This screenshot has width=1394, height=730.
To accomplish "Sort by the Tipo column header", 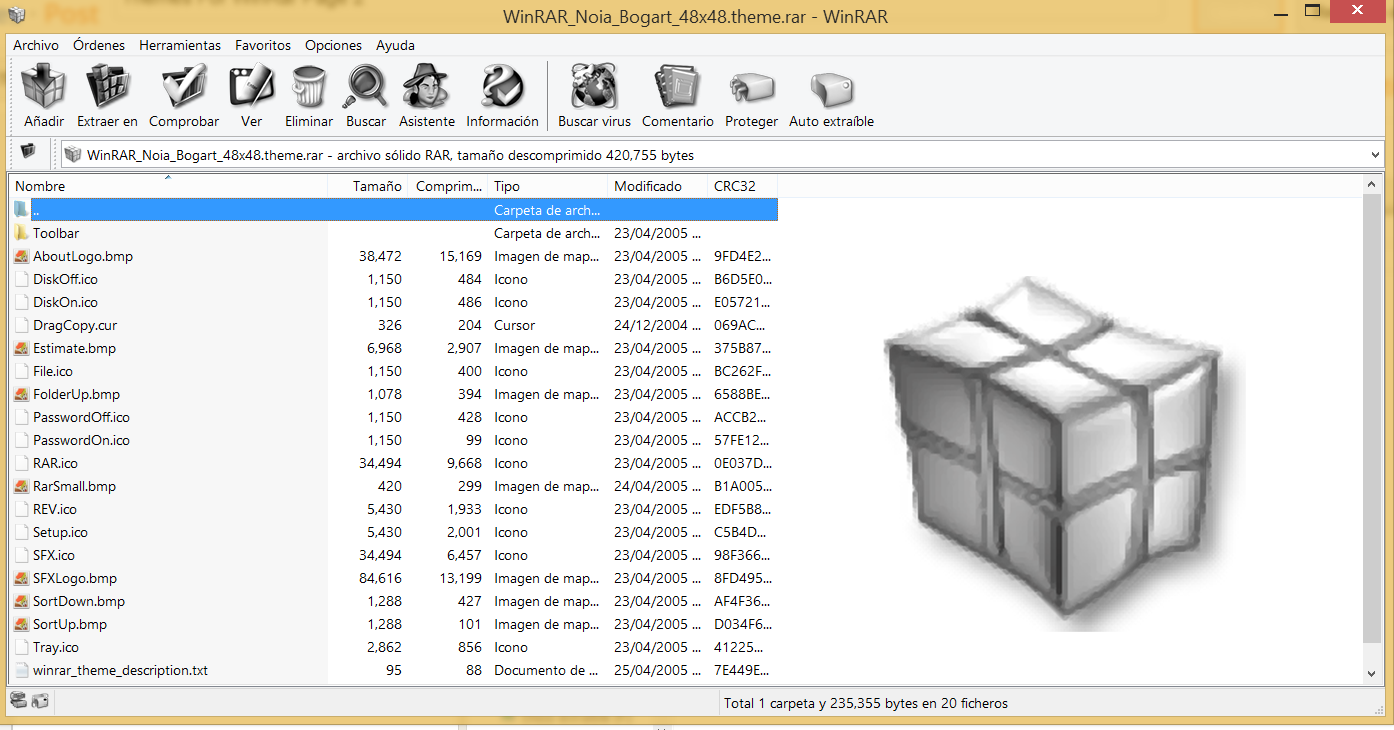I will [548, 186].
